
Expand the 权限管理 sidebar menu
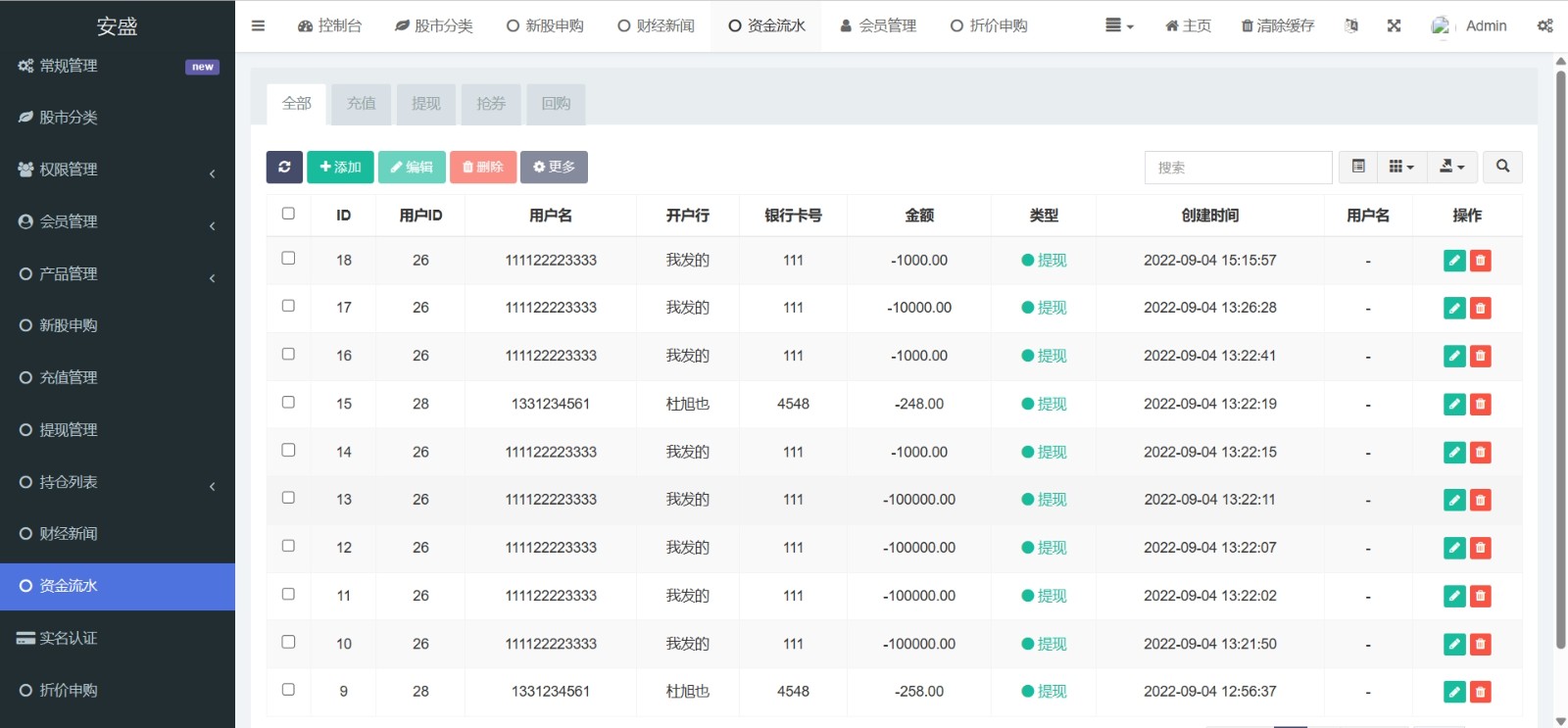pos(118,170)
